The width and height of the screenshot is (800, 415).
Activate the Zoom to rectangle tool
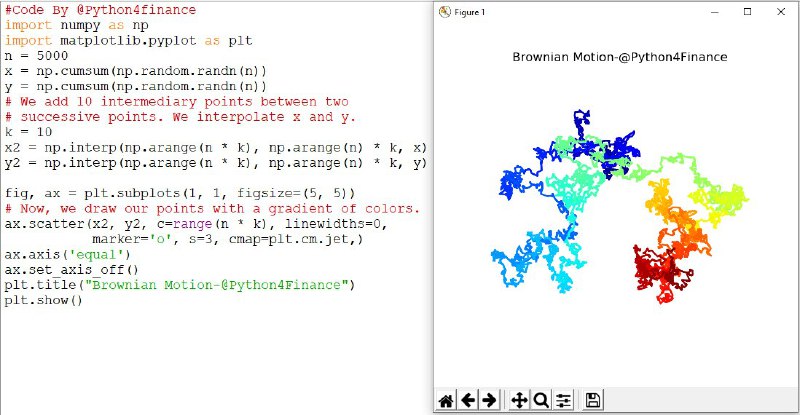click(x=541, y=400)
